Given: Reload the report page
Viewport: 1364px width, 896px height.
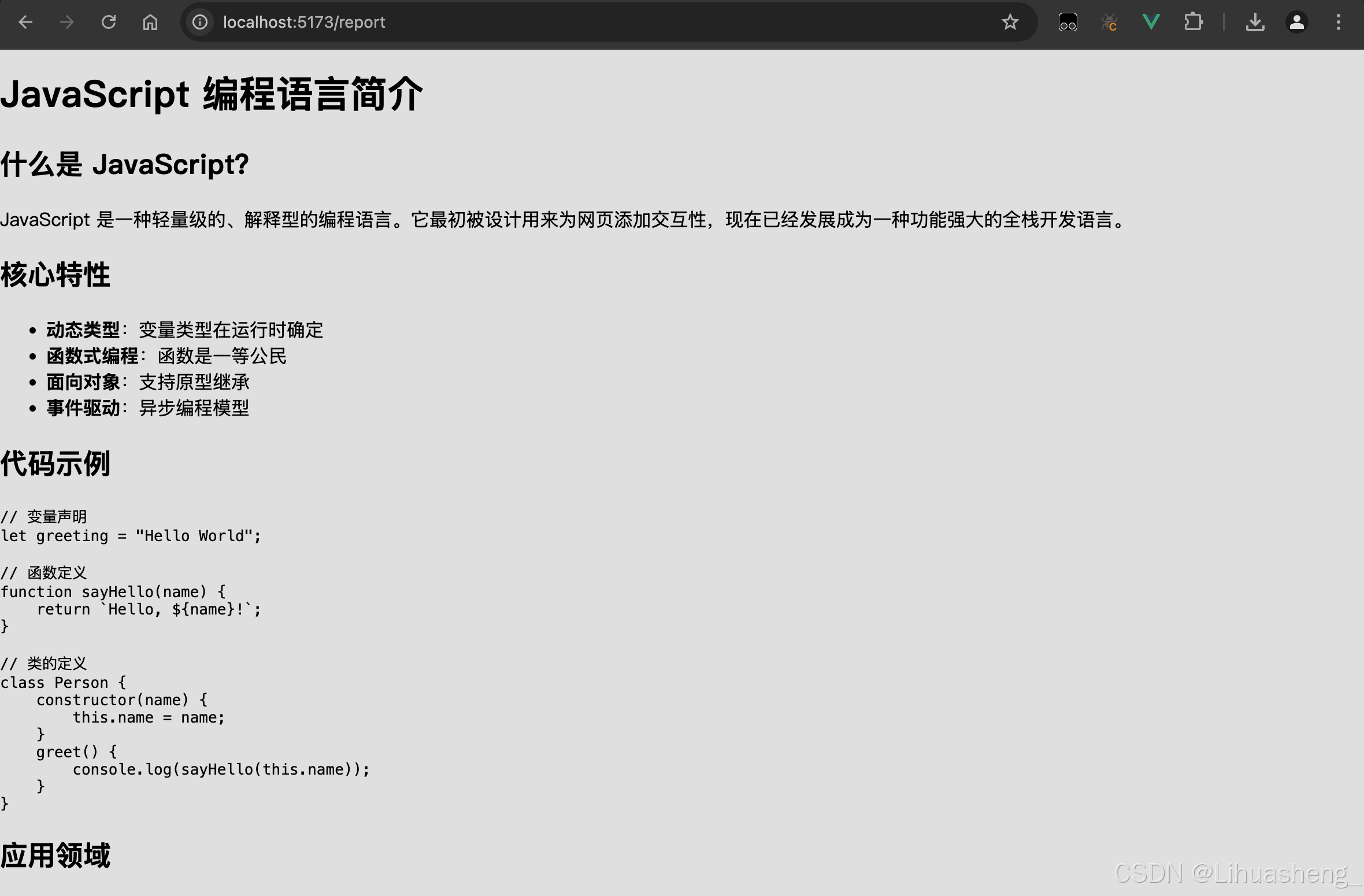Looking at the screenshot, I should (109, 22).
